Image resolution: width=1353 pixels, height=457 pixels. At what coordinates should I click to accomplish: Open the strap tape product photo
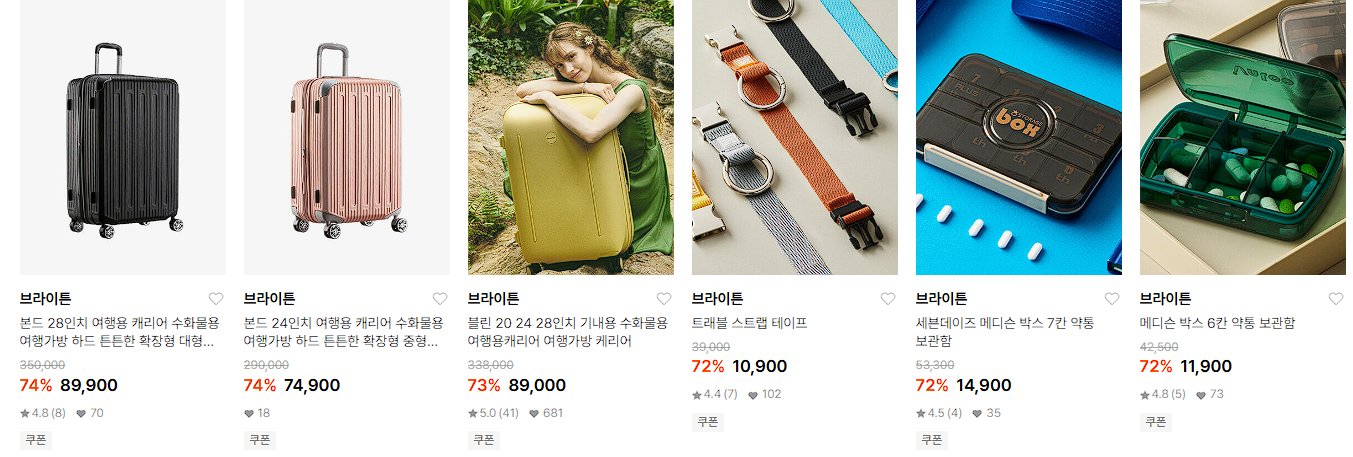pyautogui.click(x=795, y=137)
